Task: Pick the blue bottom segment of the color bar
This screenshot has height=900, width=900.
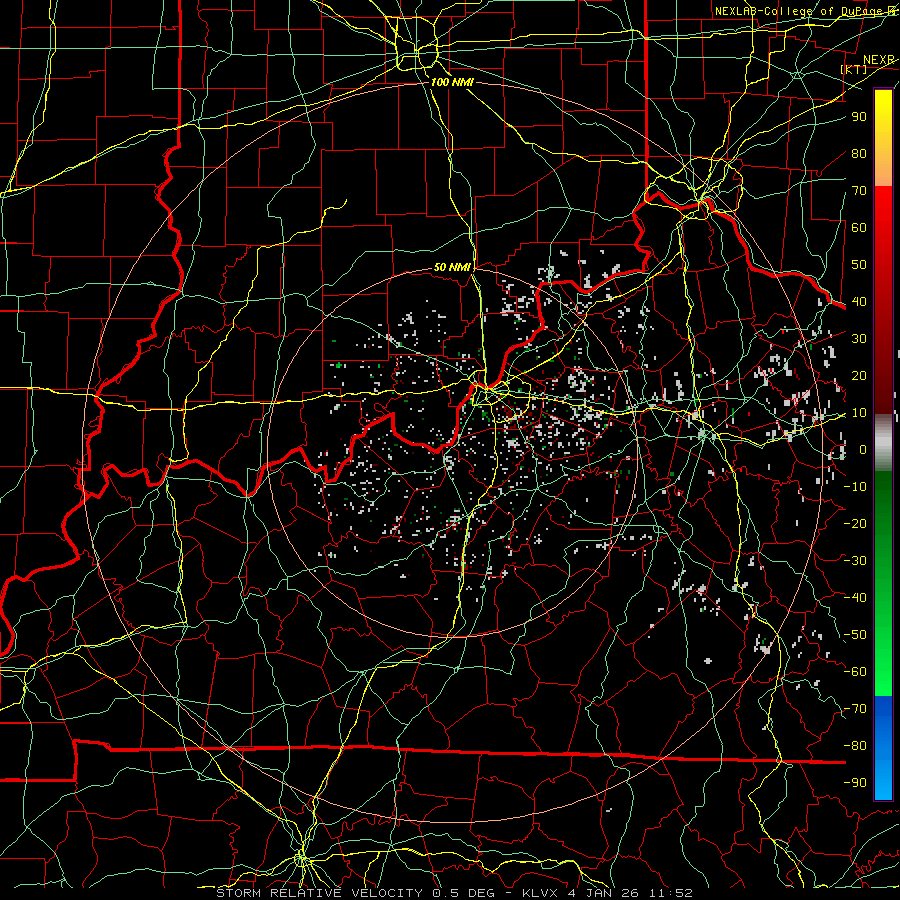Action: [x=883, y=748]
